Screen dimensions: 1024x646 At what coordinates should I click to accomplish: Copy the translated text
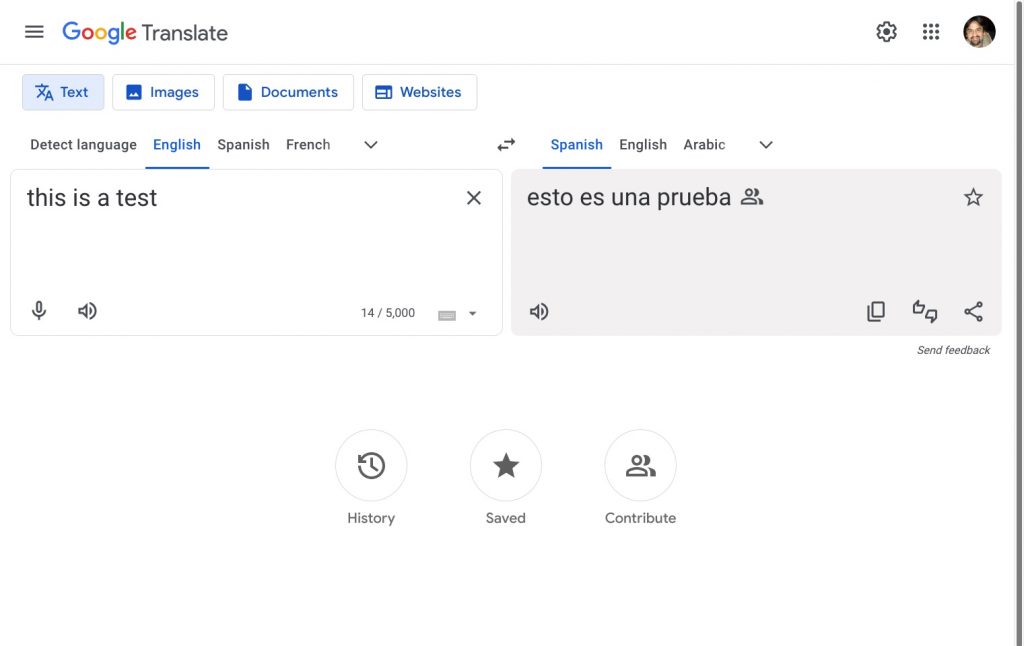click(875, 311)
